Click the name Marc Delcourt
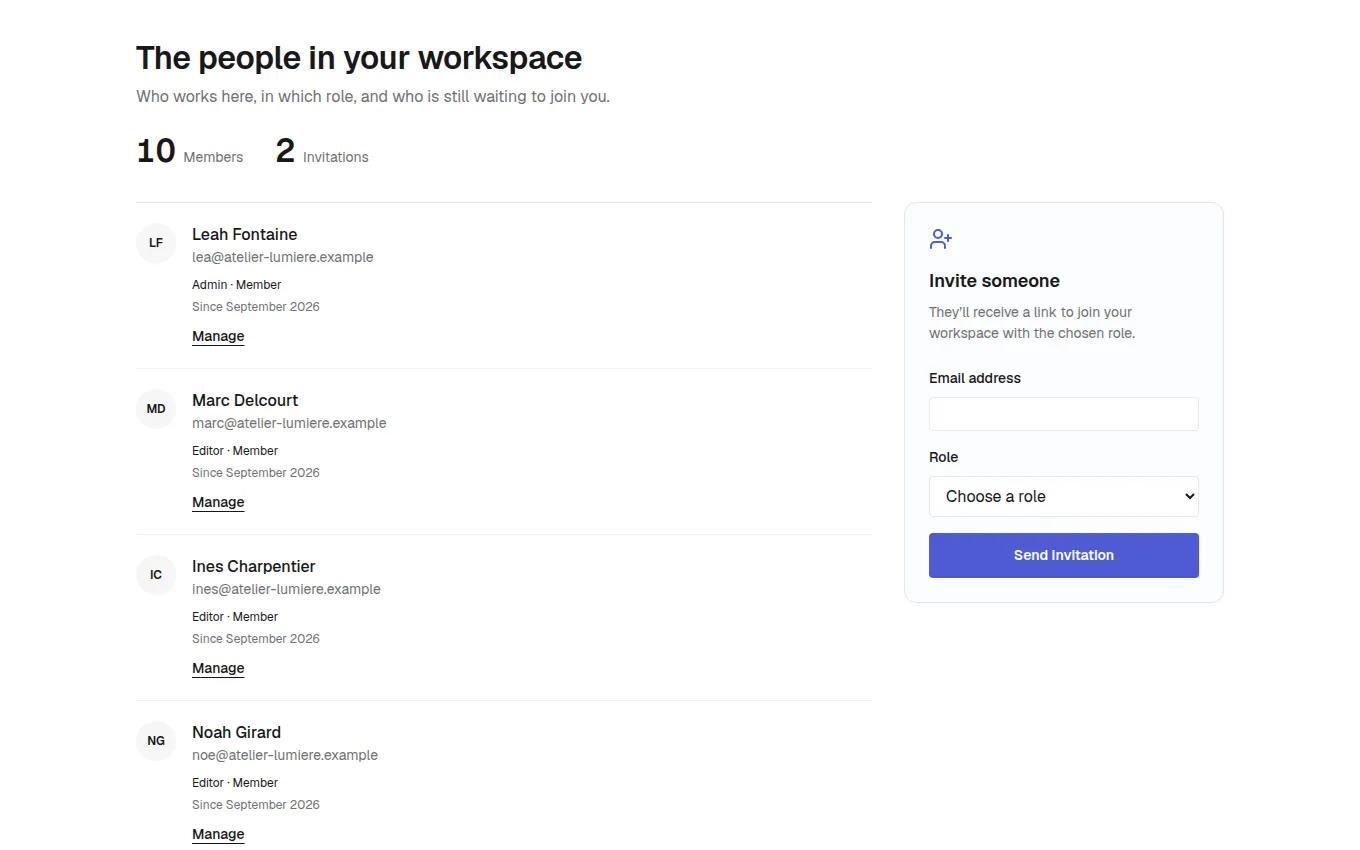Viewport: 1360px width, 850px height. (245, 400)
